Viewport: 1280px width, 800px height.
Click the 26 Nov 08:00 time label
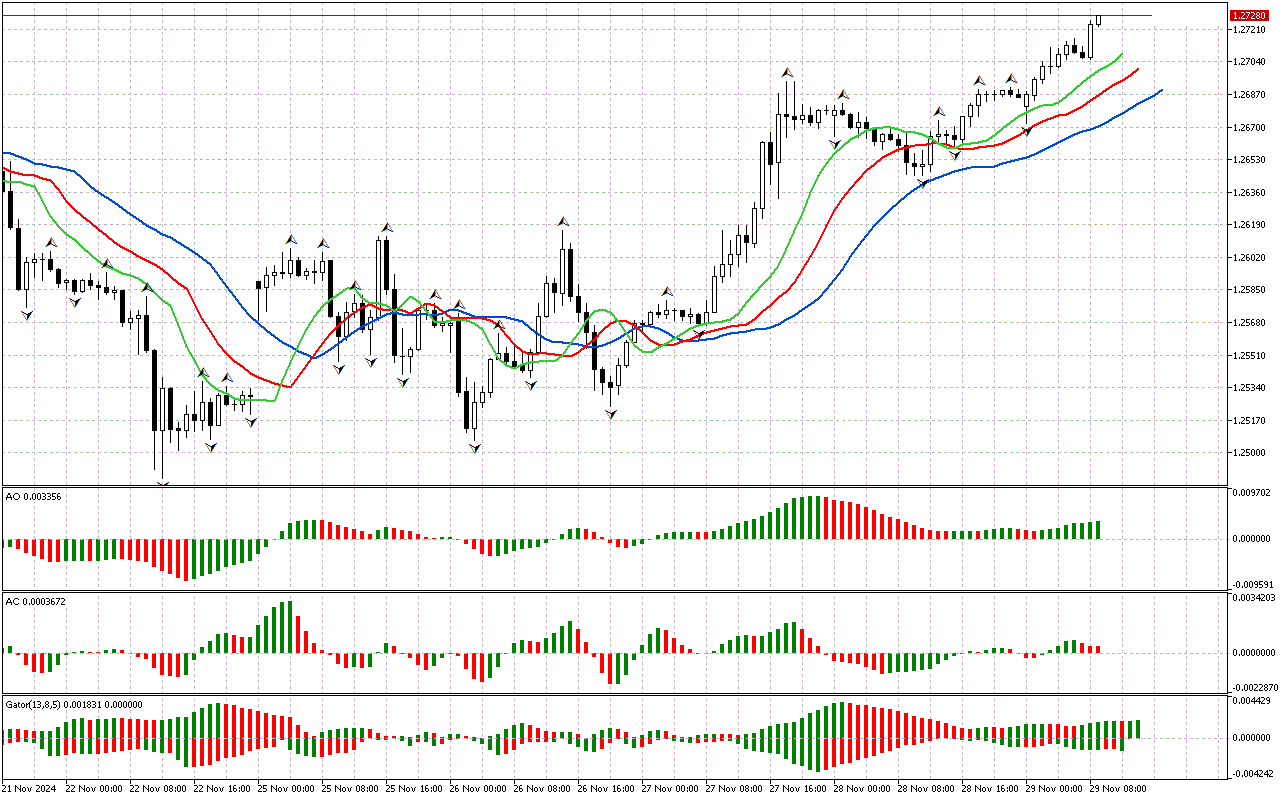click(542, 788)
